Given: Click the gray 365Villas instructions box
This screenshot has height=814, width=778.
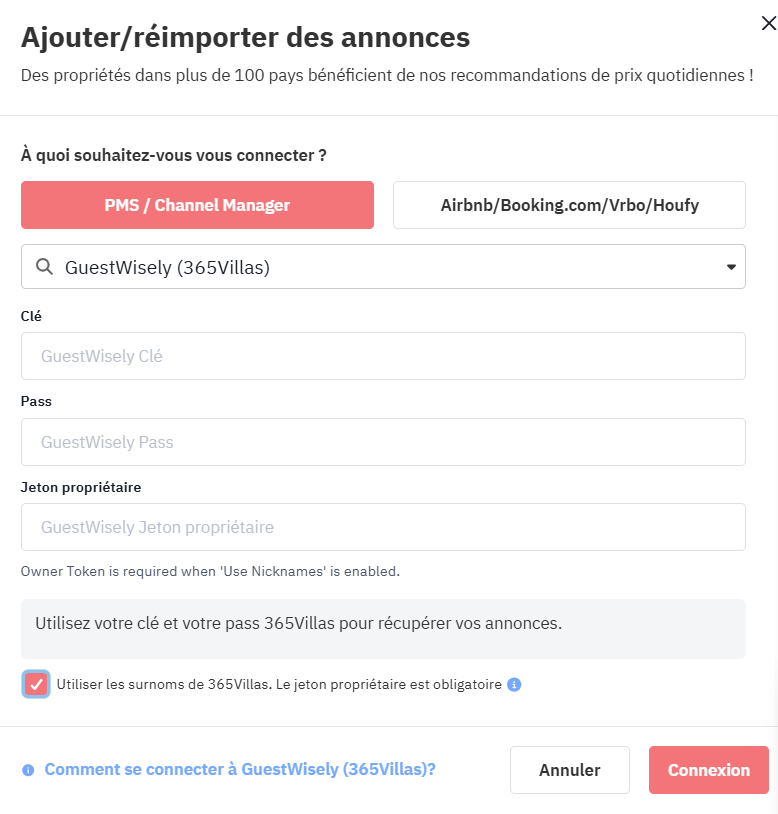Looking at the screenshot, I should [383, 629].
